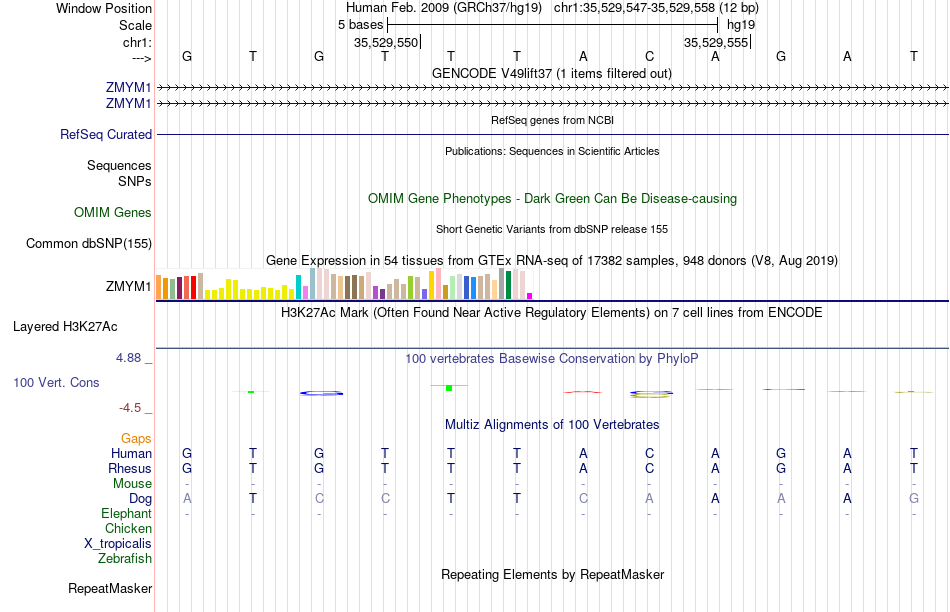This screenshot has width=950, height=612.
Task: Open the GTEx Gene Expression track title
Action: pyautogui.click(x=552, y=261)
